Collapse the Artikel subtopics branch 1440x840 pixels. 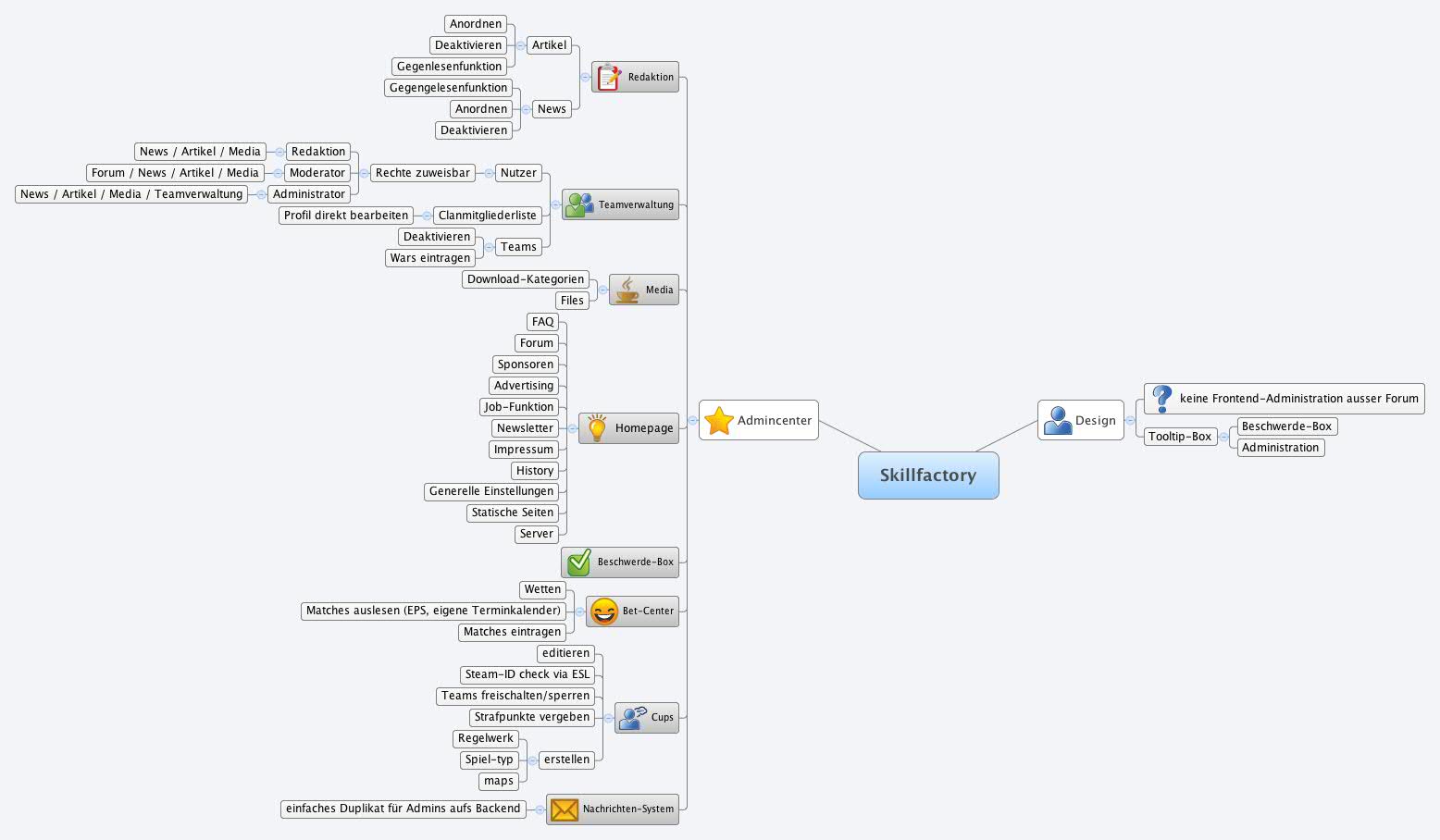click(x=520, y=44)
